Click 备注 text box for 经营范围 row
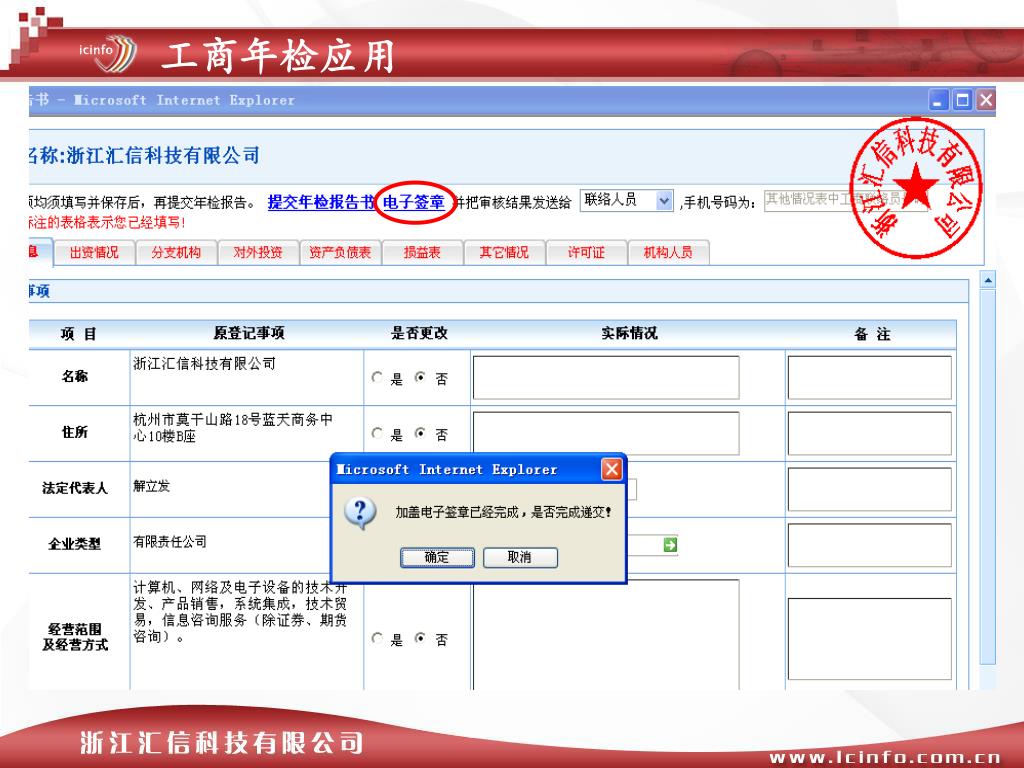 [869, 639]
